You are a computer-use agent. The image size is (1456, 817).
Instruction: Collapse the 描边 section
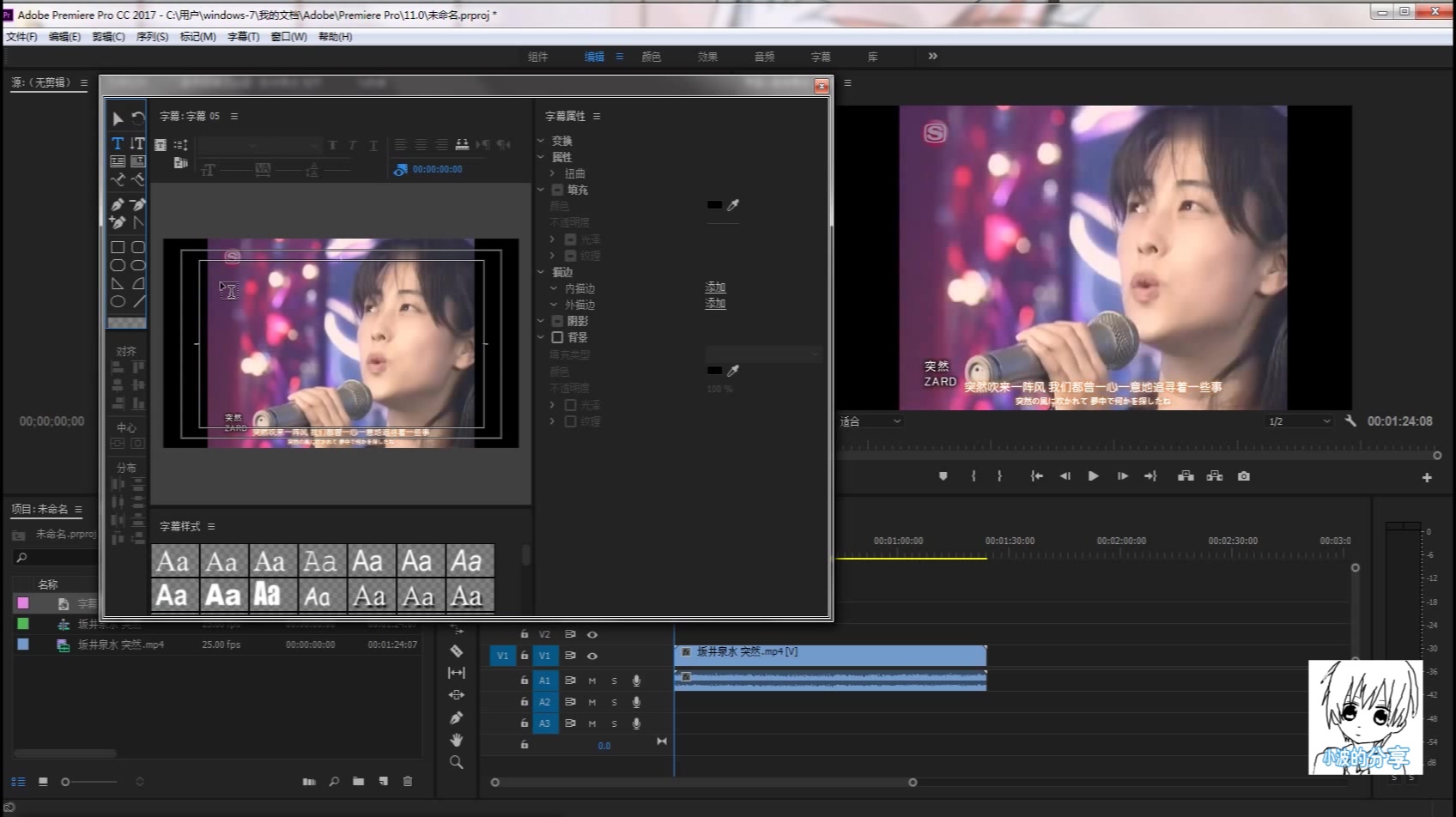point(541,272)
